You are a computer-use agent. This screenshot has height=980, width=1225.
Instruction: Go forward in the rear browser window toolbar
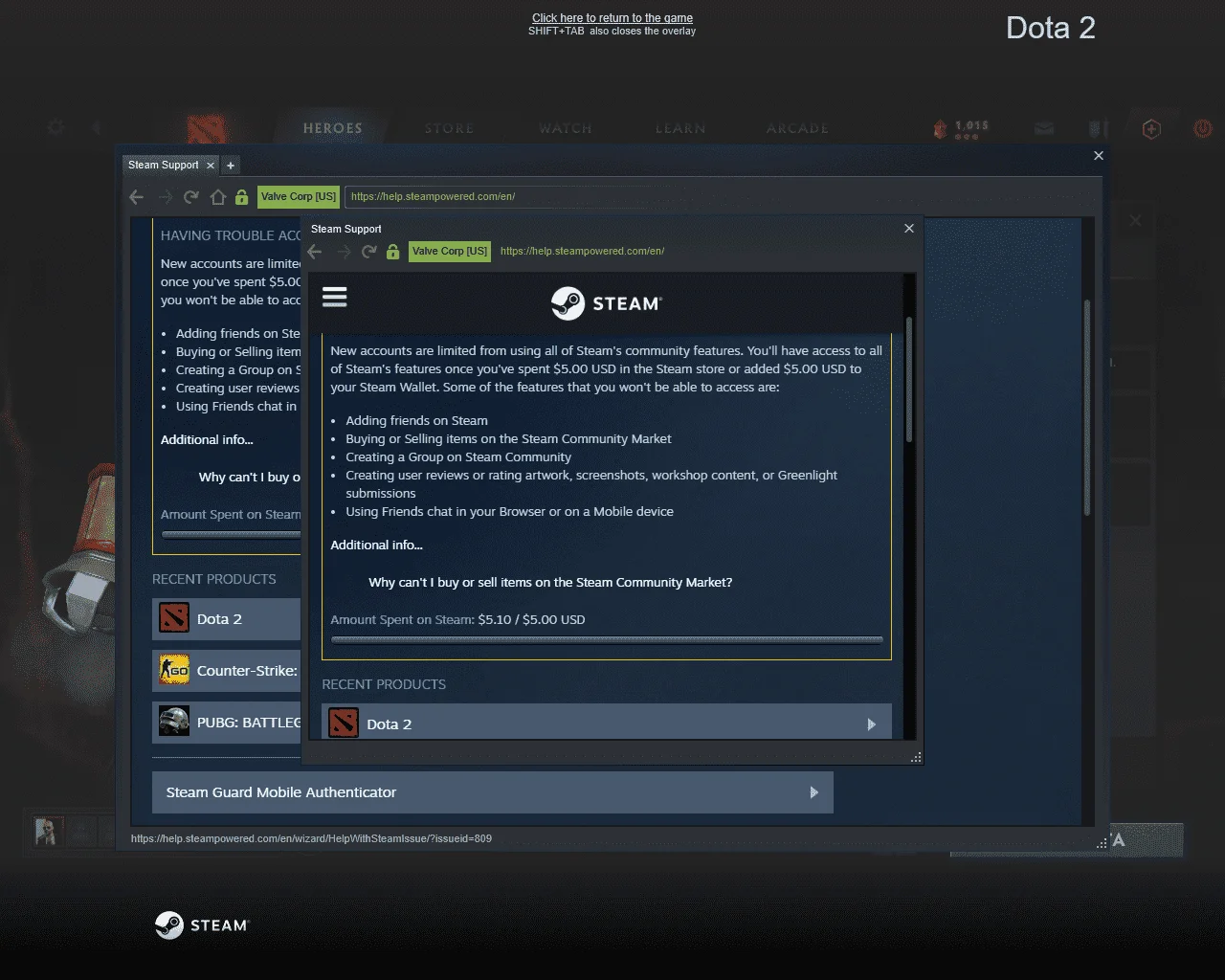click(x=165, y=197)
